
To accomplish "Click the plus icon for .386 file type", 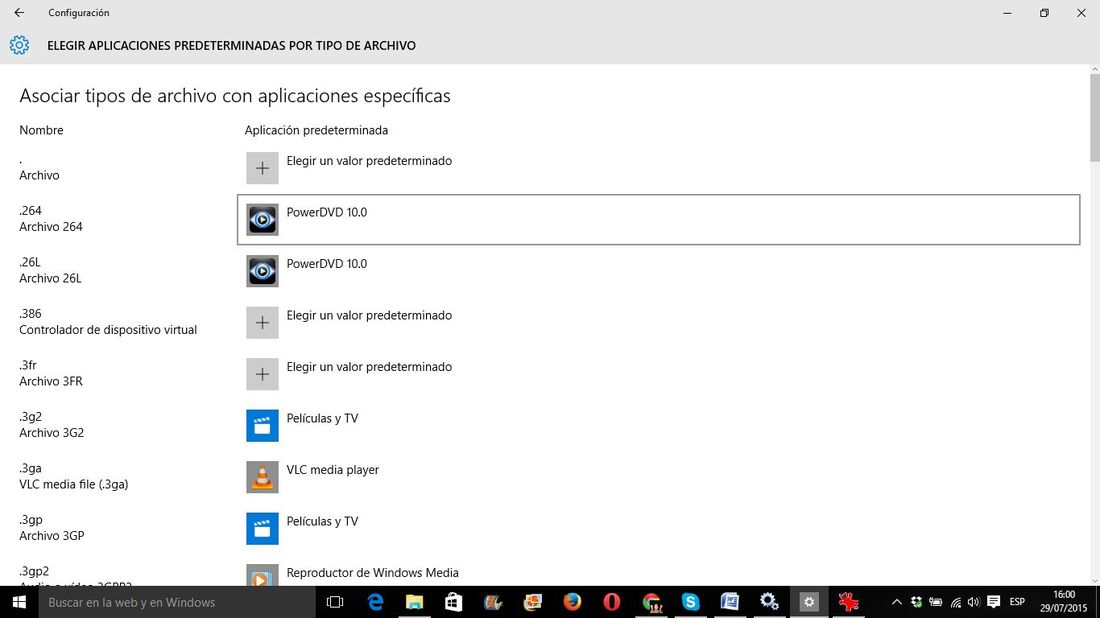I will pyautogui.click(x=262, y=323).
